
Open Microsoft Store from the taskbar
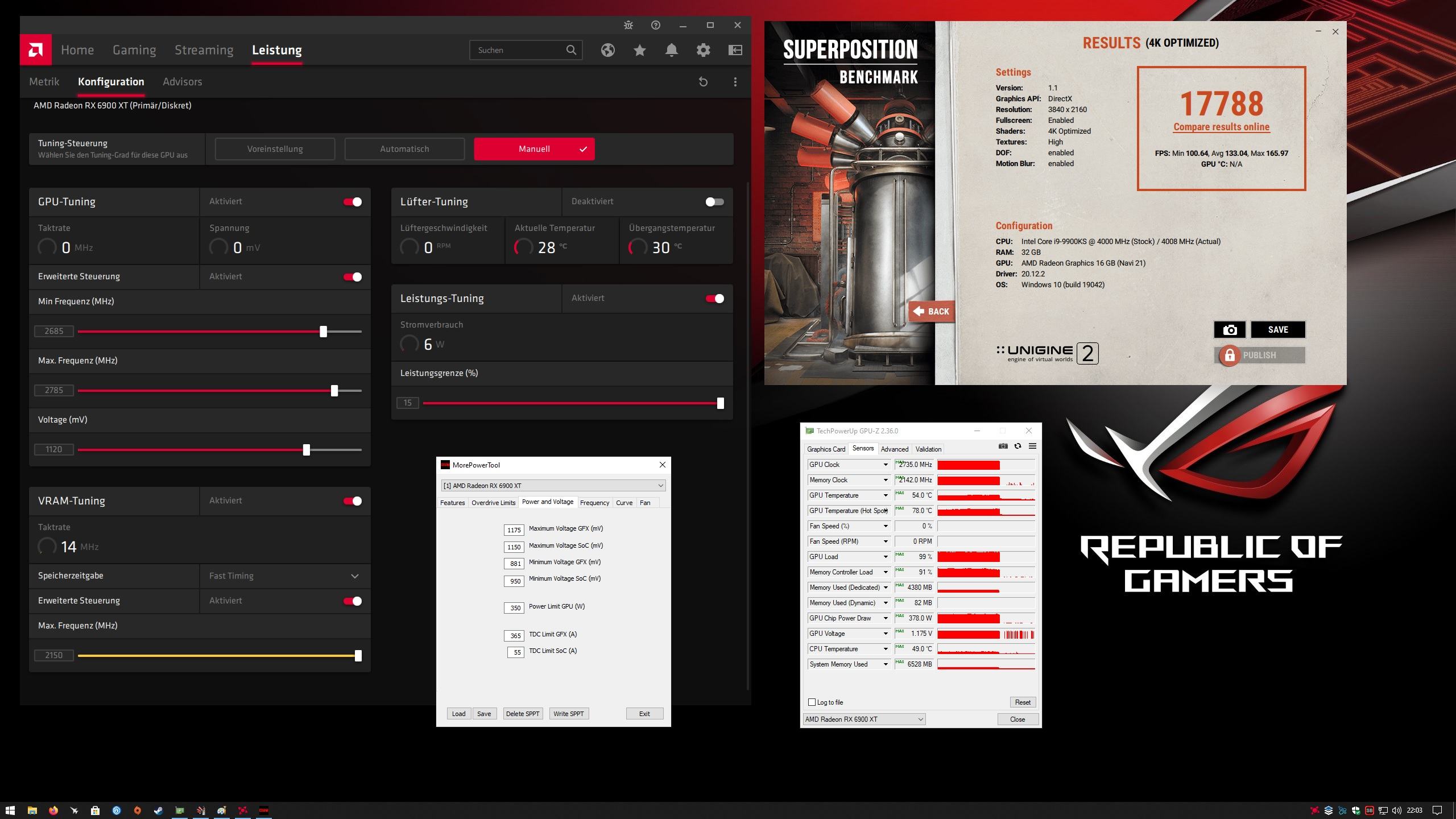pos(95,810)
